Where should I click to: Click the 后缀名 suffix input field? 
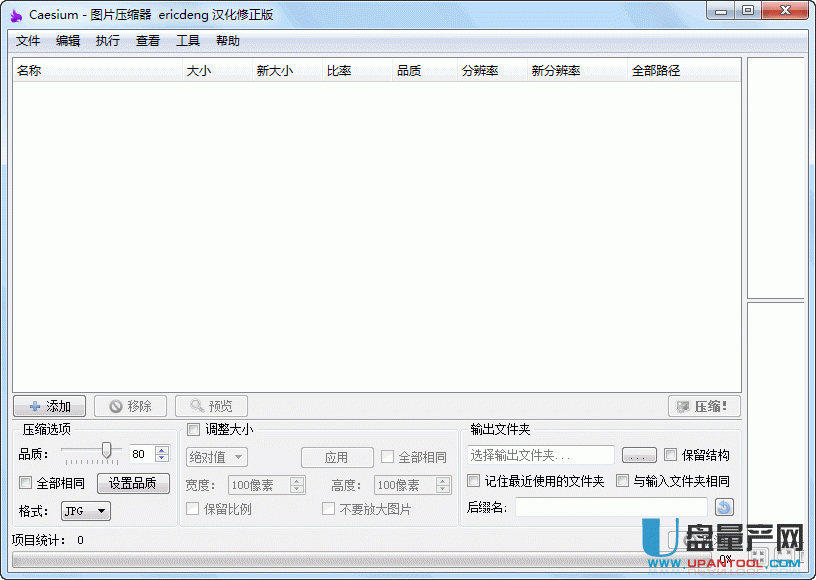pos(610,508)
